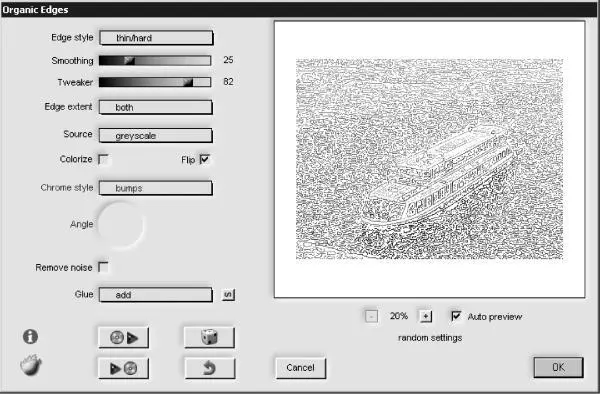Open the Source greyscale dropdown
The width and height of the screenshot is (600, 394).
155,135
